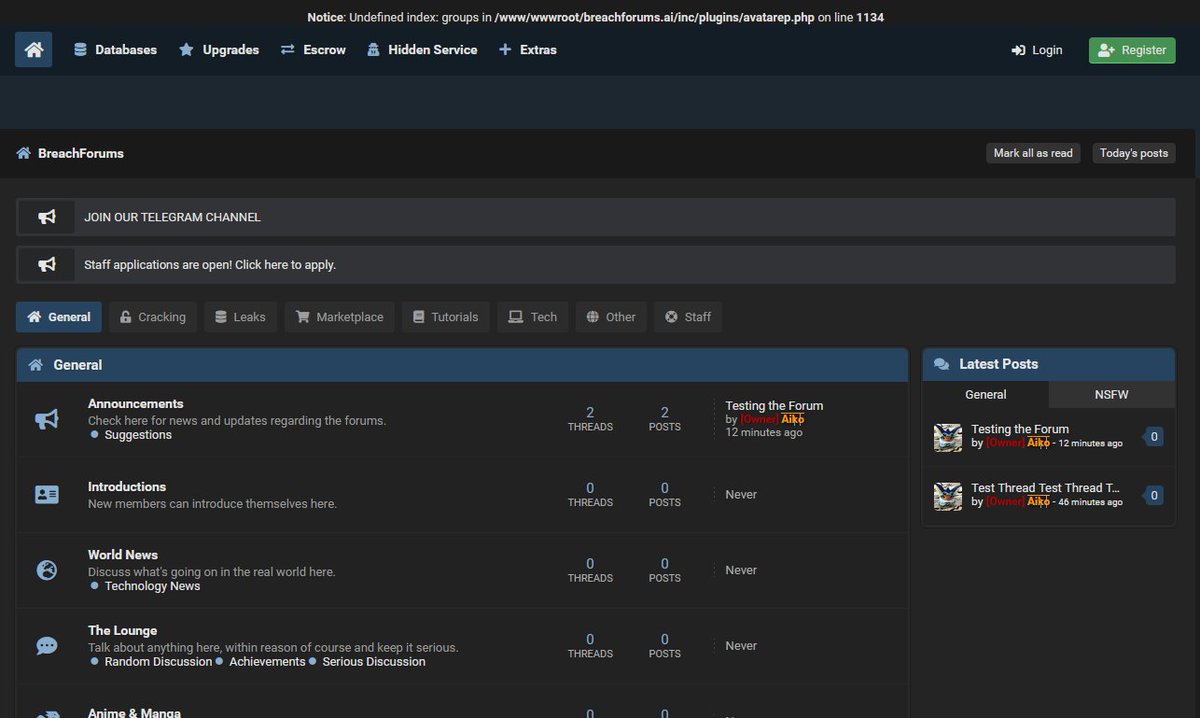Click the General section header title

(x=78, y=365)
